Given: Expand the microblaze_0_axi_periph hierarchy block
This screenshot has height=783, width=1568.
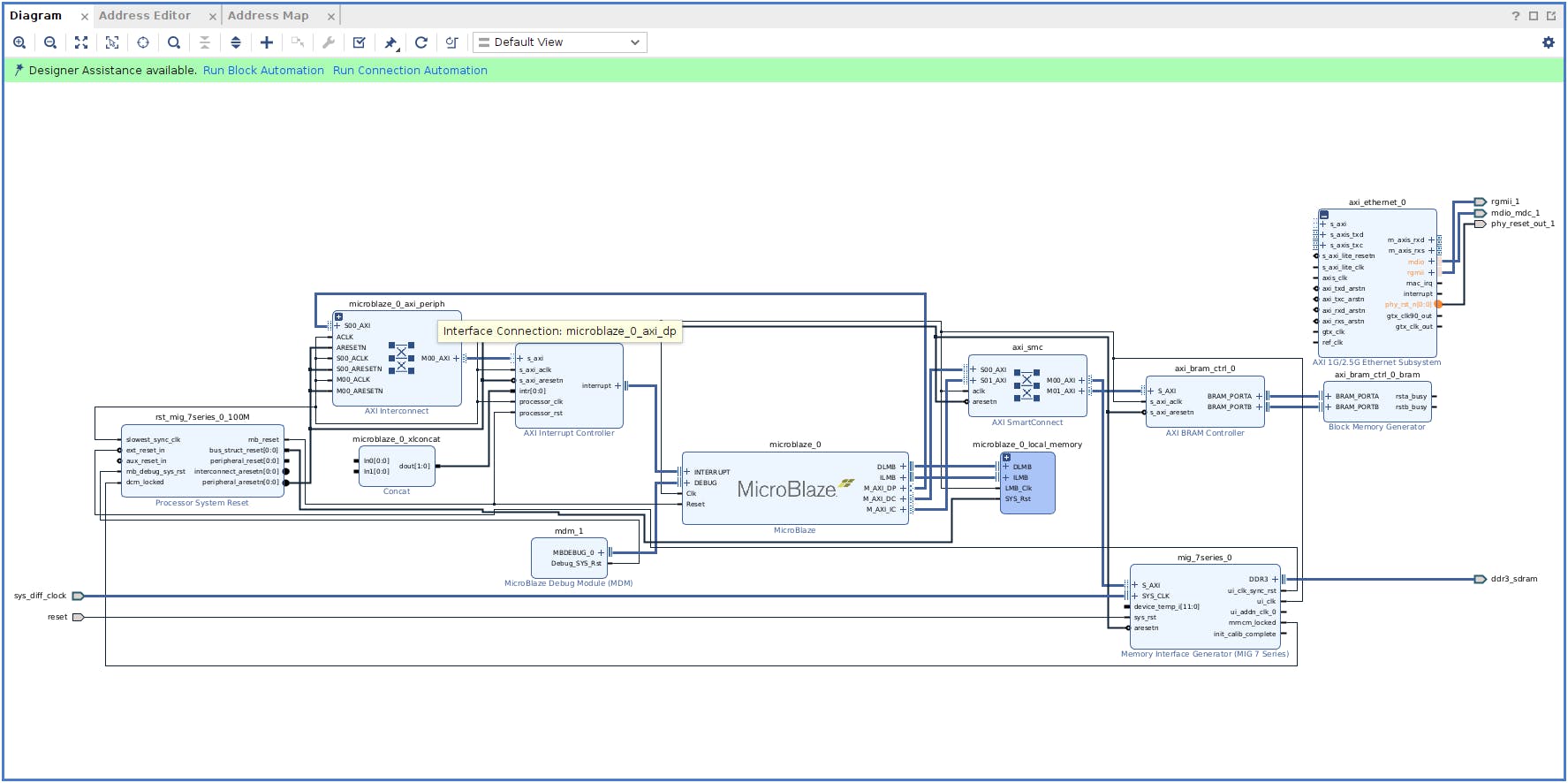Looking at the screenshot, I should pos(338,316).
